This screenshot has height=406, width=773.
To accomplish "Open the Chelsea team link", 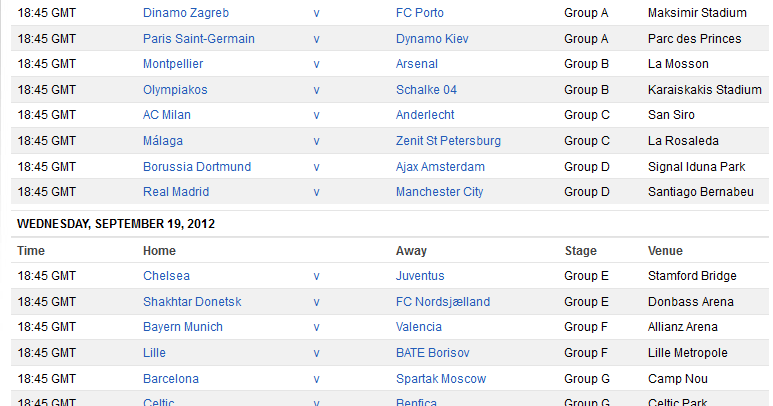I will click(x=166, y=276).
